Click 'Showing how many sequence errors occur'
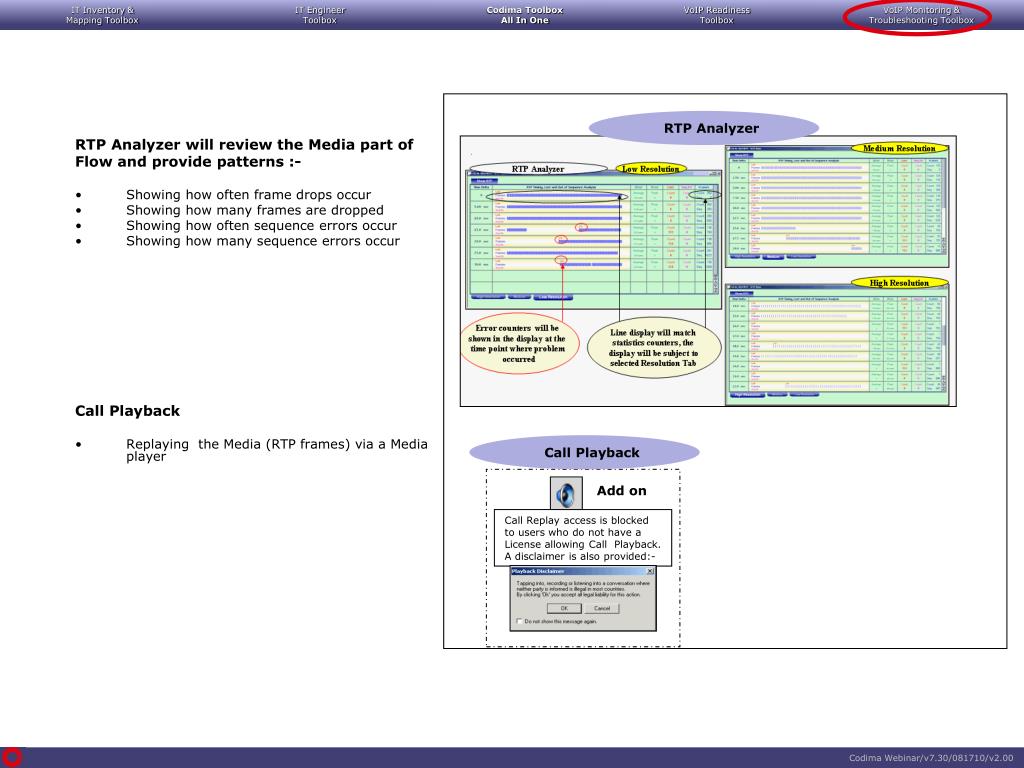The image size is (1024, 768). (263, 241)
